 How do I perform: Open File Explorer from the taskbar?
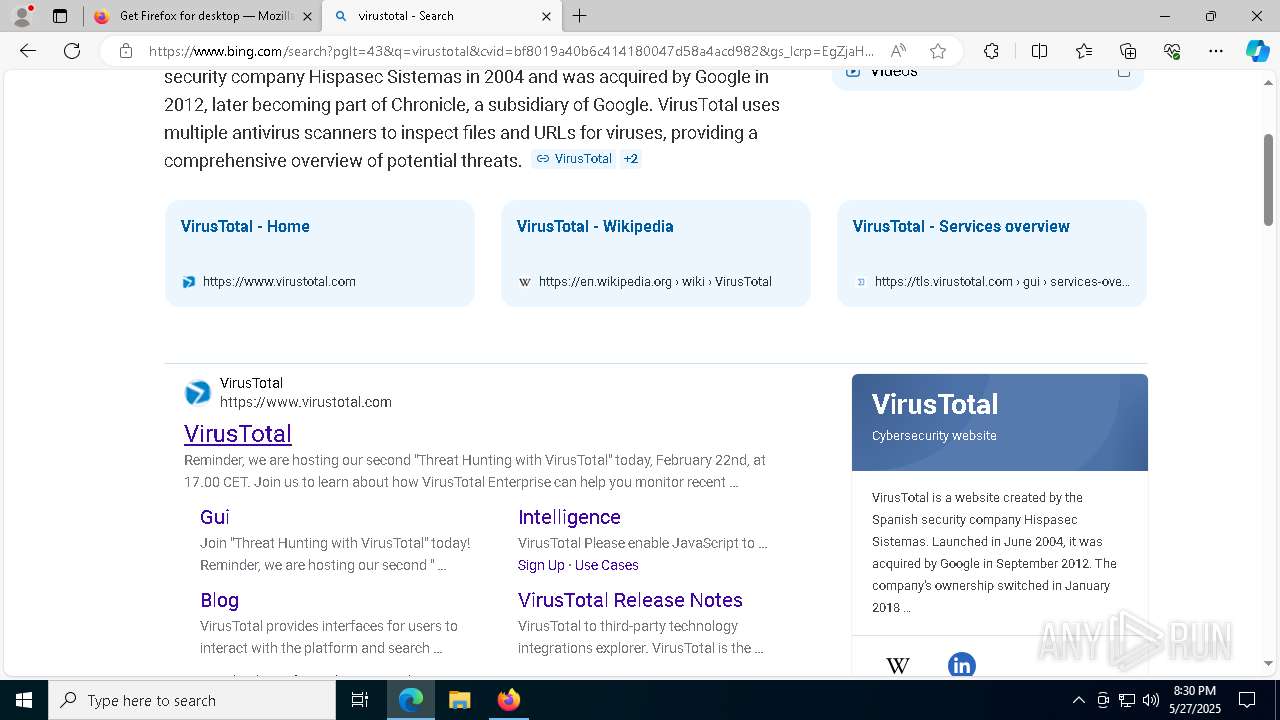tap(459, 700)
